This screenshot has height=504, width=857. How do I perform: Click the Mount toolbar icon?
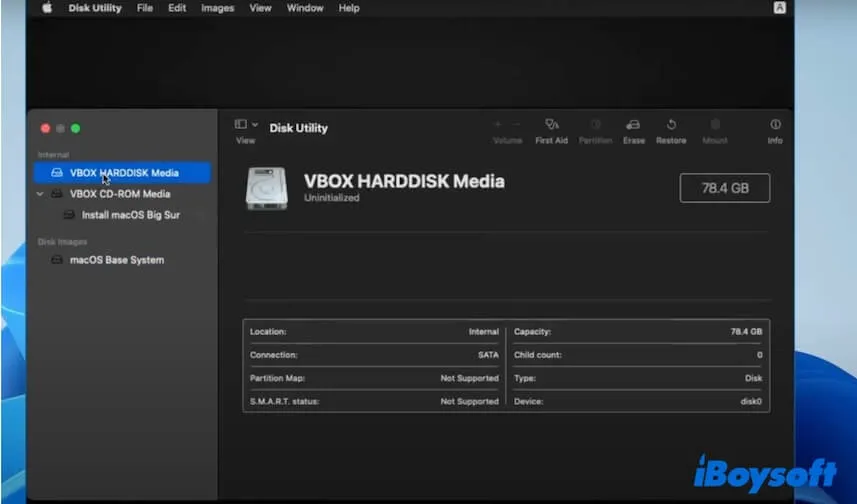tap(715, 125)
